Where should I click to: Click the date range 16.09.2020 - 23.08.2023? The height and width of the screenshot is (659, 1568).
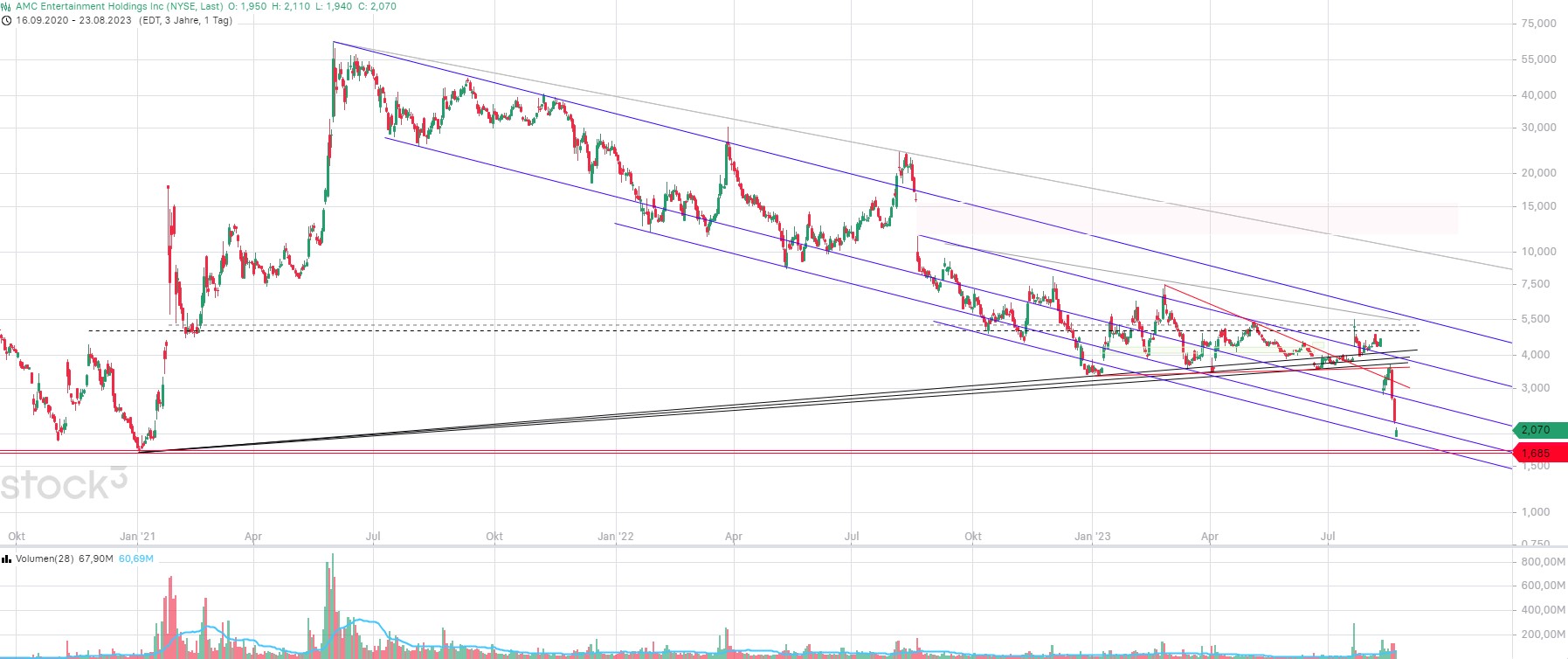[73, 20]
